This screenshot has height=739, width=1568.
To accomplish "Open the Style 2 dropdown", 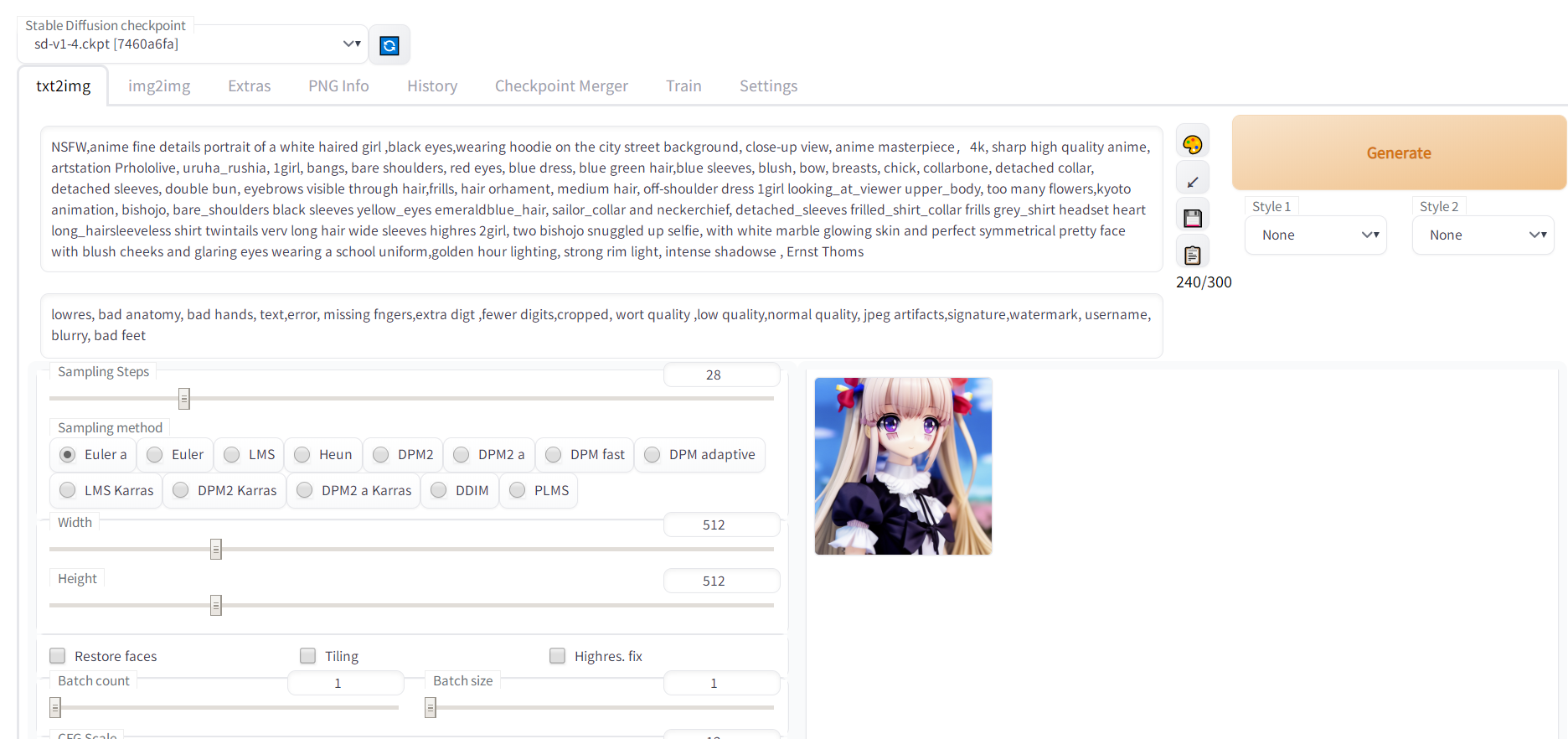I will pyautogui.click(x=1483, y=235).
